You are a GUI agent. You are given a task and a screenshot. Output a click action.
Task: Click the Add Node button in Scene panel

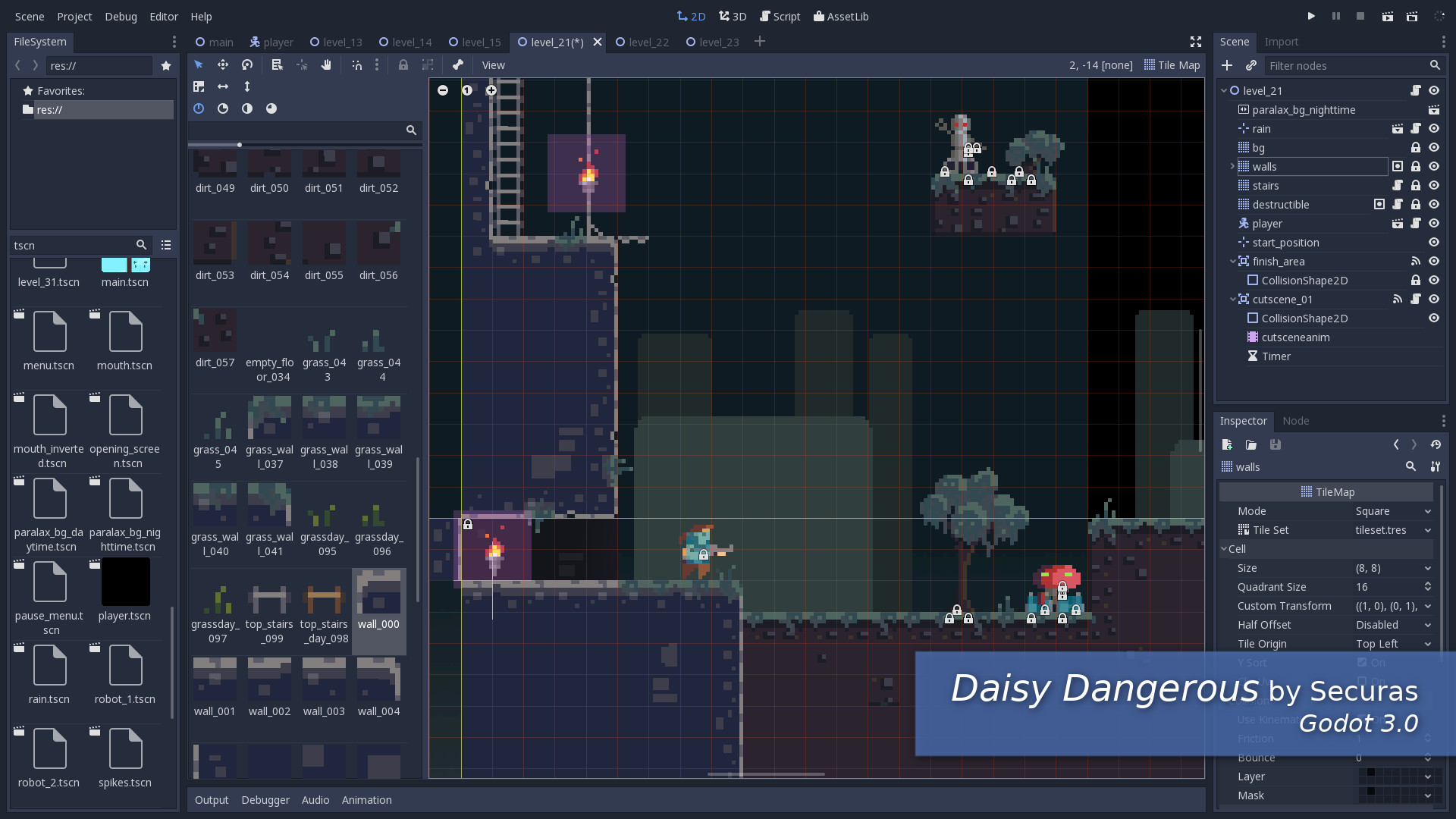pyautogui.click(x=1227, y=65)
